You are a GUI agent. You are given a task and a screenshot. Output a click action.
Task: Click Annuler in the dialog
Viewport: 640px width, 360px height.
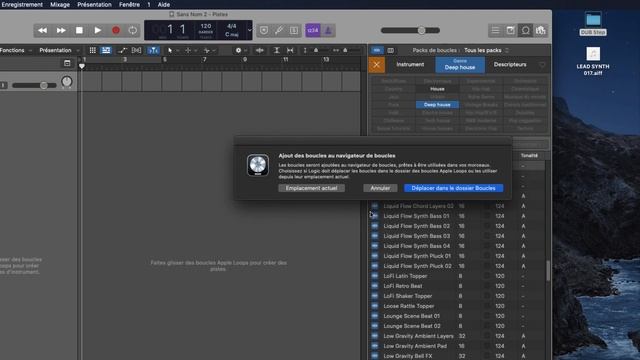380,188
